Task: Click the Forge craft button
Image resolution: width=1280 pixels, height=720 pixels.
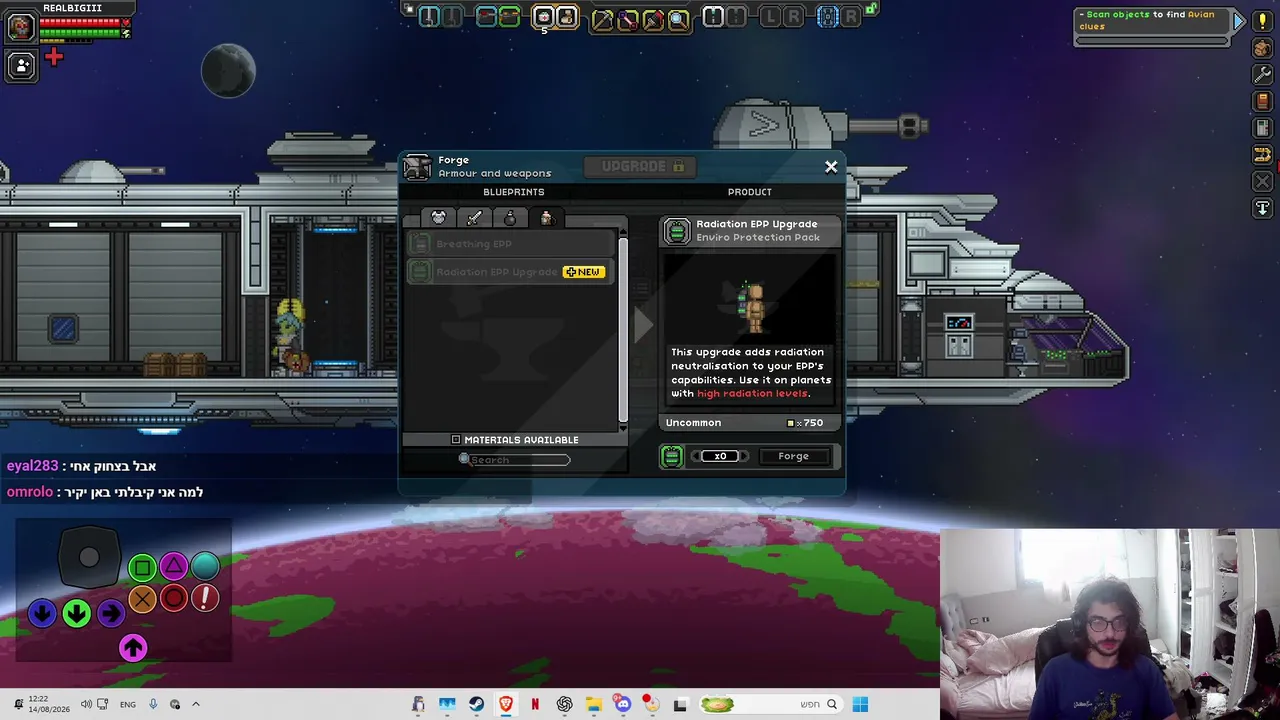Action: 794,456
